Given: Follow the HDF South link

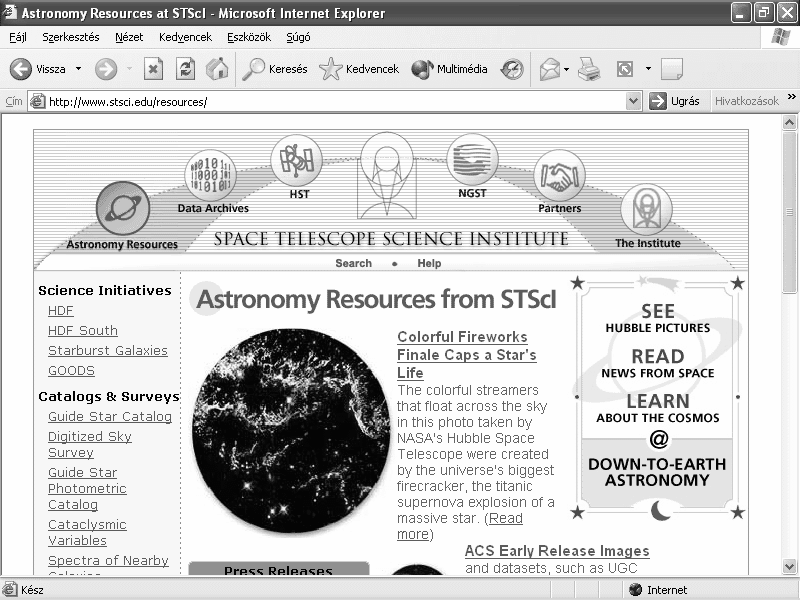Looking at the screenshot, I should tap(83, 331).
